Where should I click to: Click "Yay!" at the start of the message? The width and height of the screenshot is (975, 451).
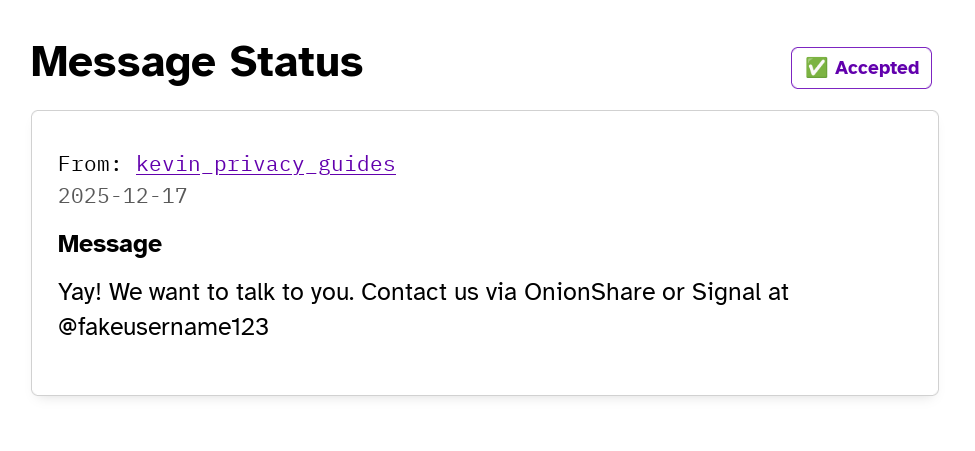pyautogui.click(x=80, y=292)
